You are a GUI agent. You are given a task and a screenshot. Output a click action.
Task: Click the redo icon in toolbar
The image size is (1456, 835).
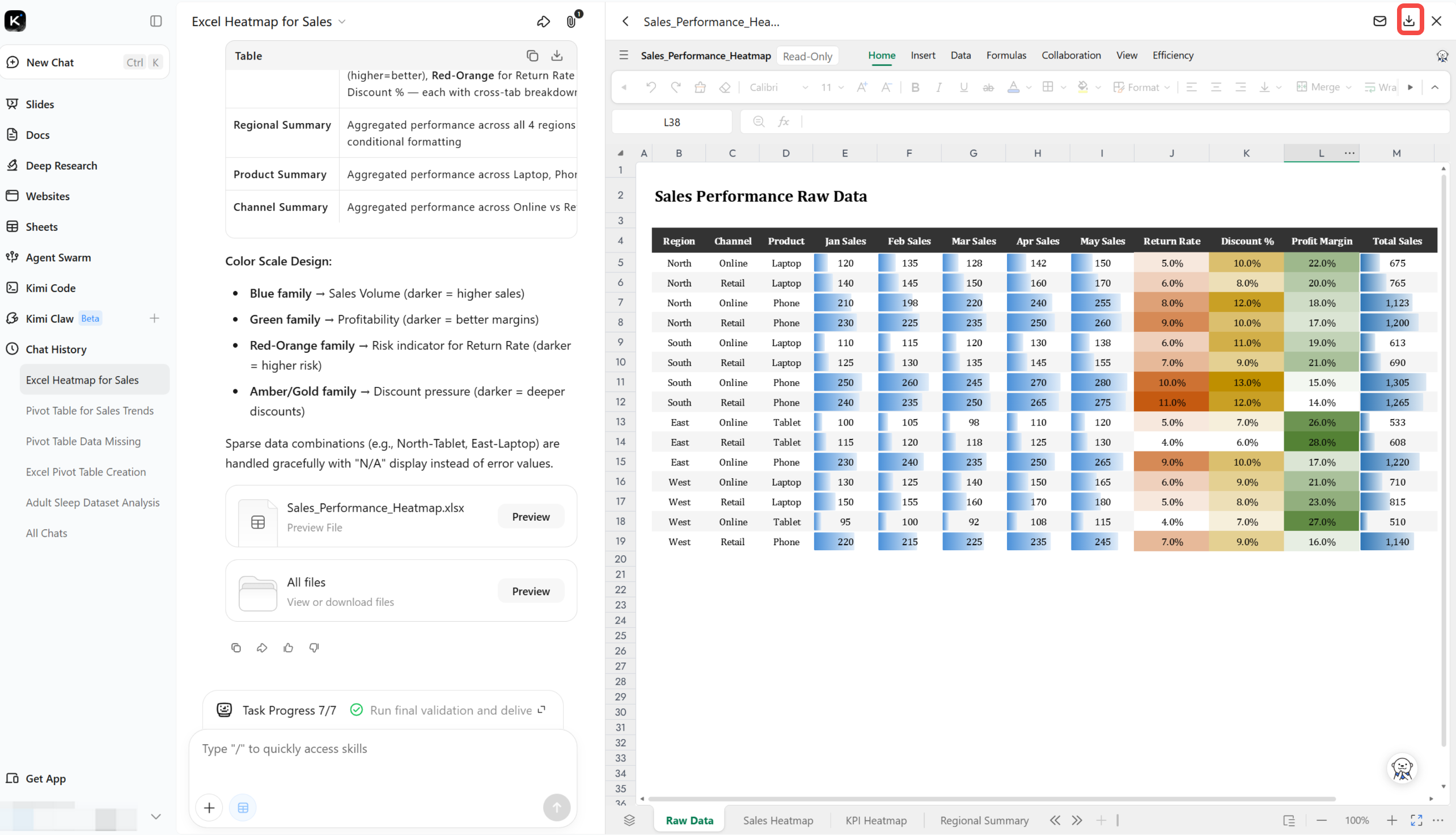pos(676,87)
